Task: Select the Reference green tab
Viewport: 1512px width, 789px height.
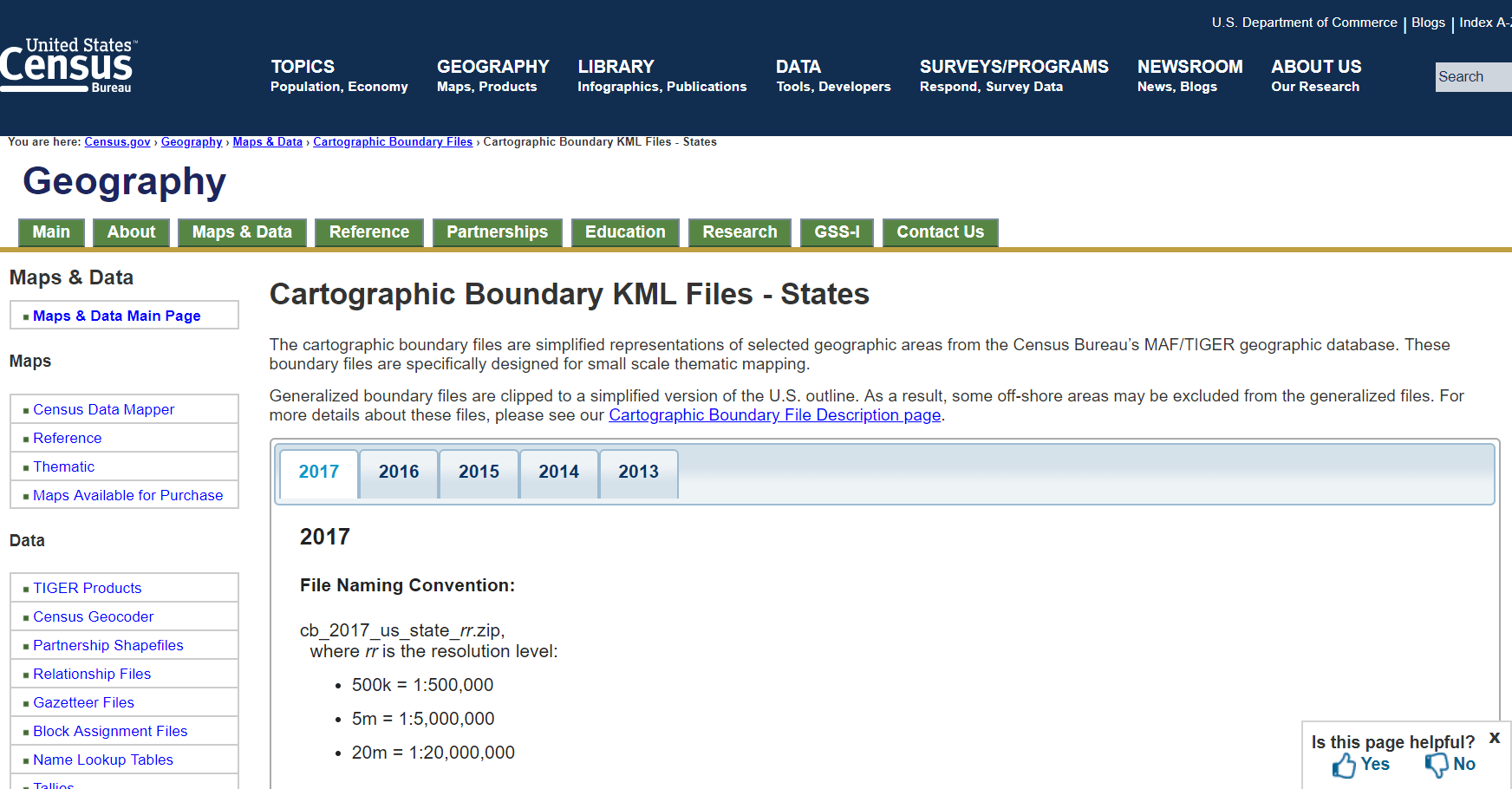Action: pos(369,232)
